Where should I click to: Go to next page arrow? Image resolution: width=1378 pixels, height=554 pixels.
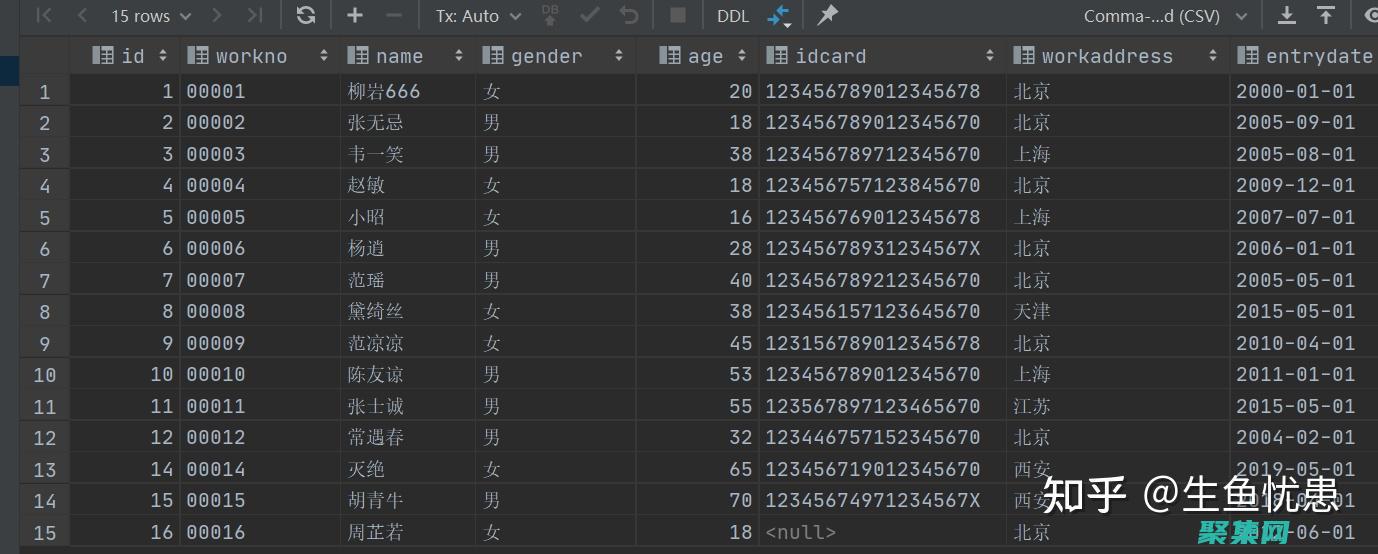[x=218, y=16]
